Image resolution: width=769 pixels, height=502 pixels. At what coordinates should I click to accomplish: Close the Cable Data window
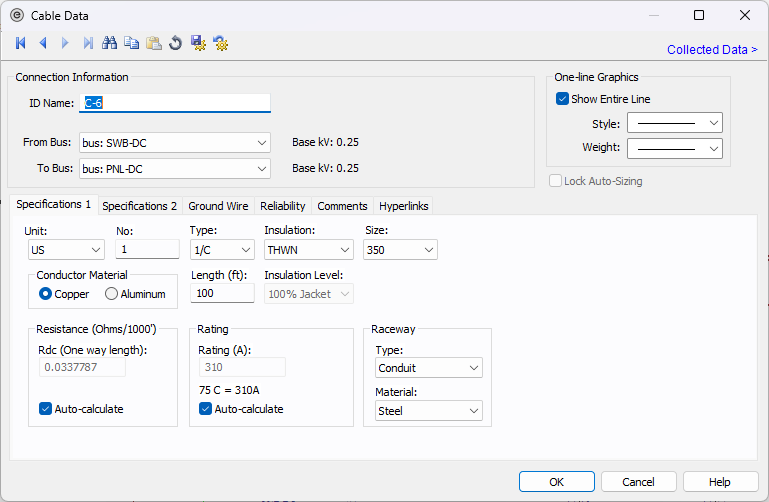744,15
